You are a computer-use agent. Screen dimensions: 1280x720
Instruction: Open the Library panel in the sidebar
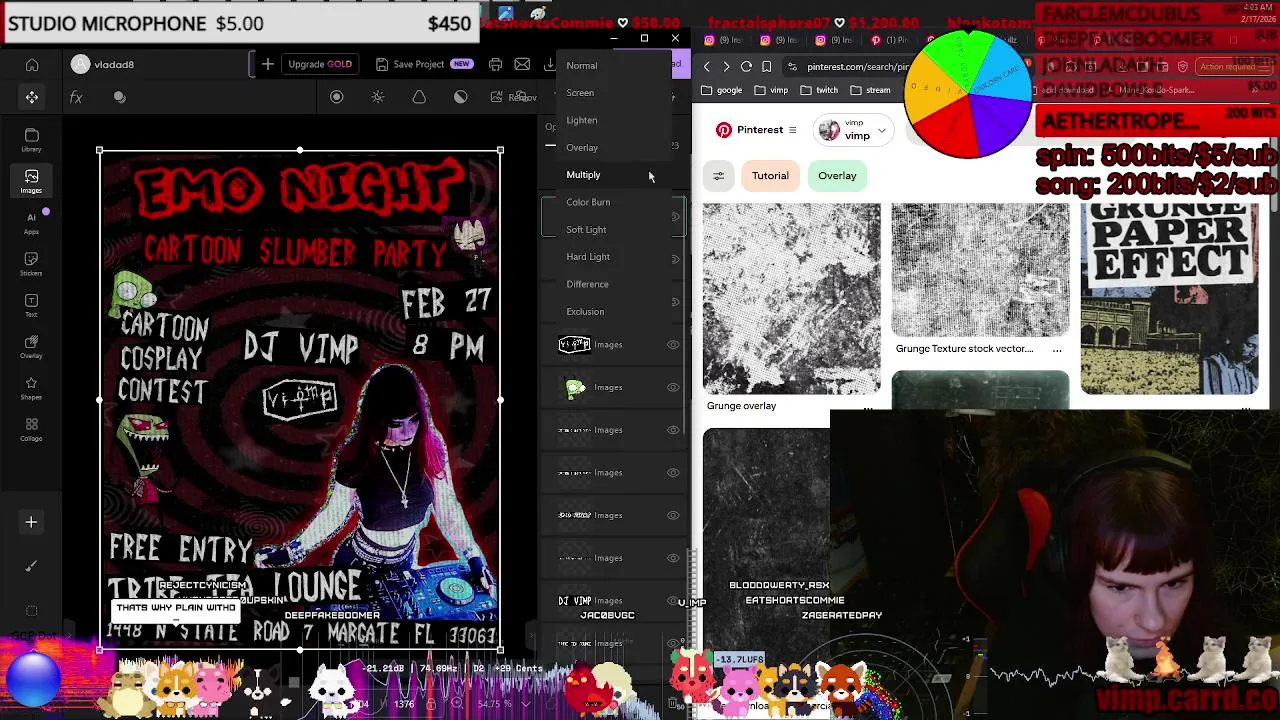(x=32, y=140)
